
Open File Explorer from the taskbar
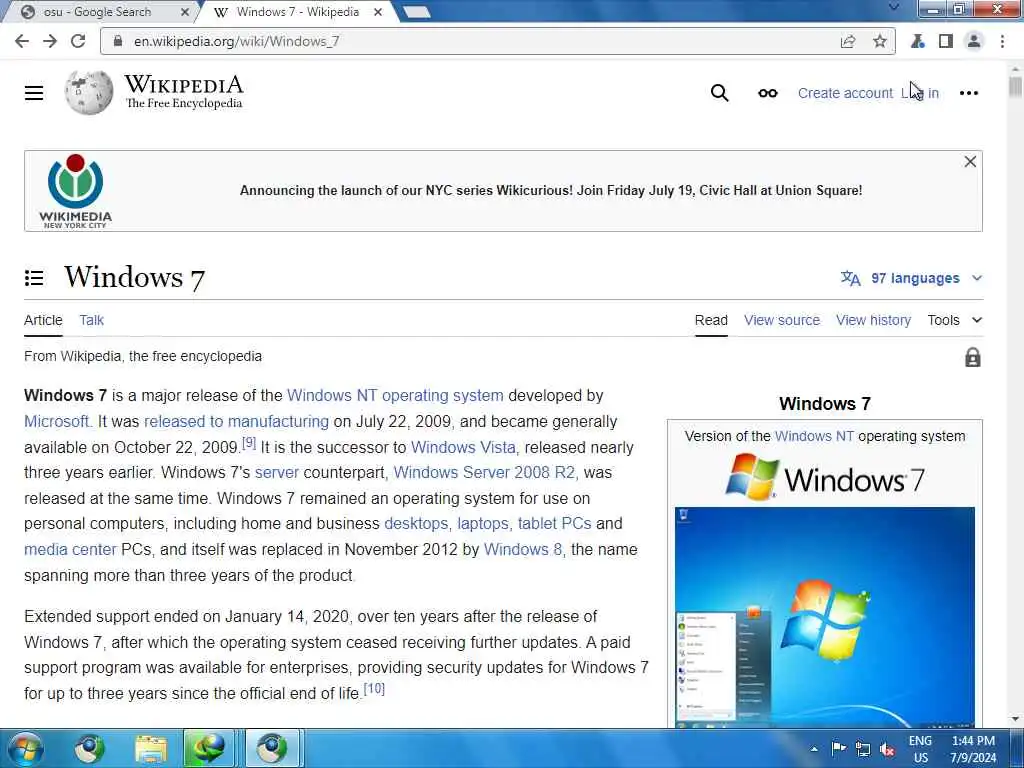click(151, 749)
